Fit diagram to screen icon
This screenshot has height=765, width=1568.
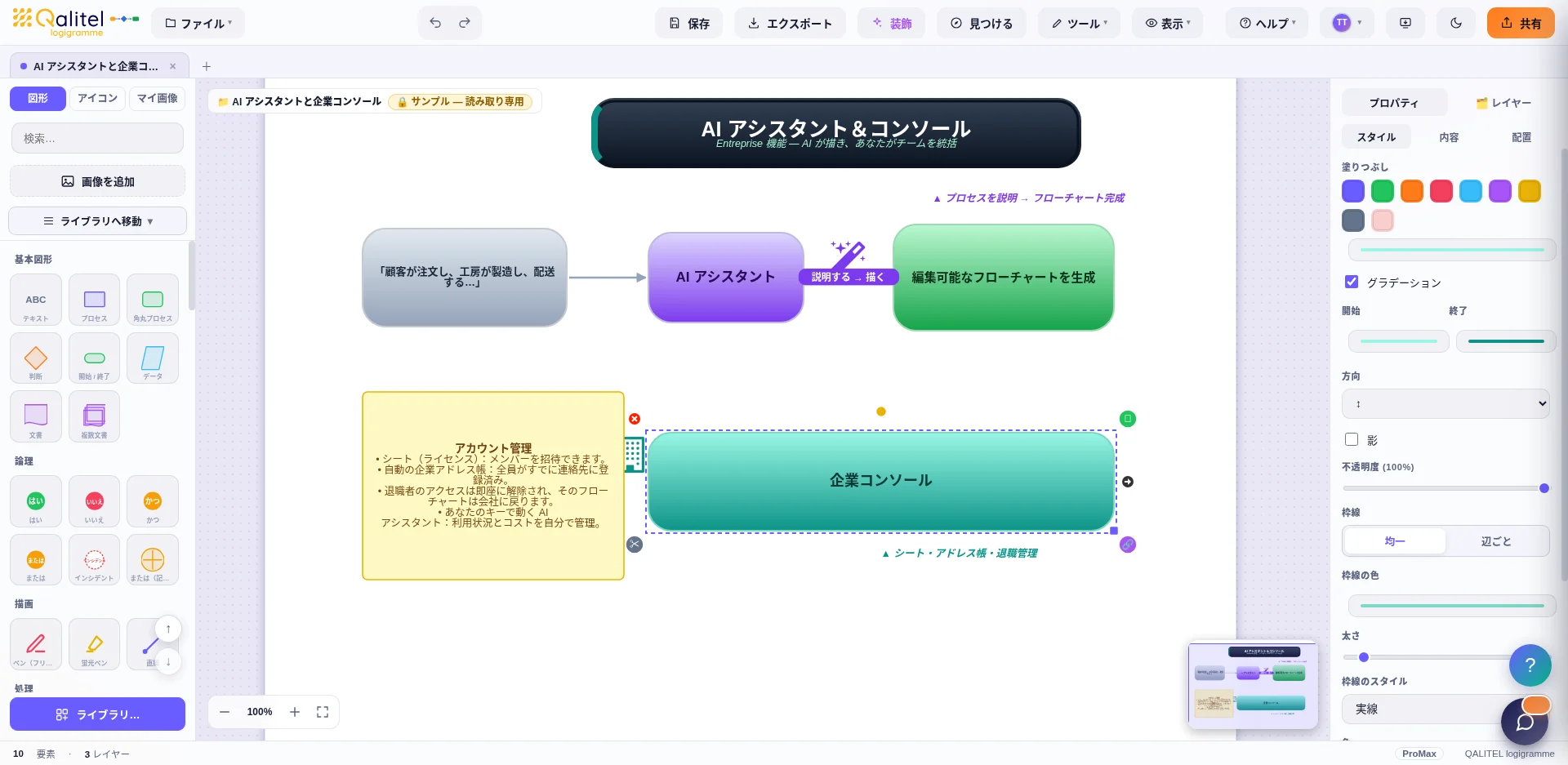(x=323, y=712)
